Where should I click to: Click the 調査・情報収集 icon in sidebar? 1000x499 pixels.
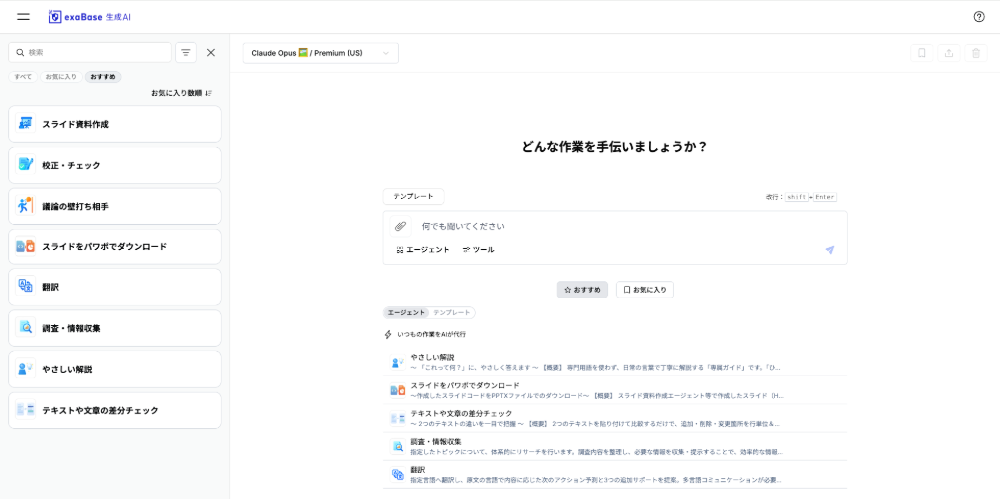pyautogui.click(x=26, y=328)
